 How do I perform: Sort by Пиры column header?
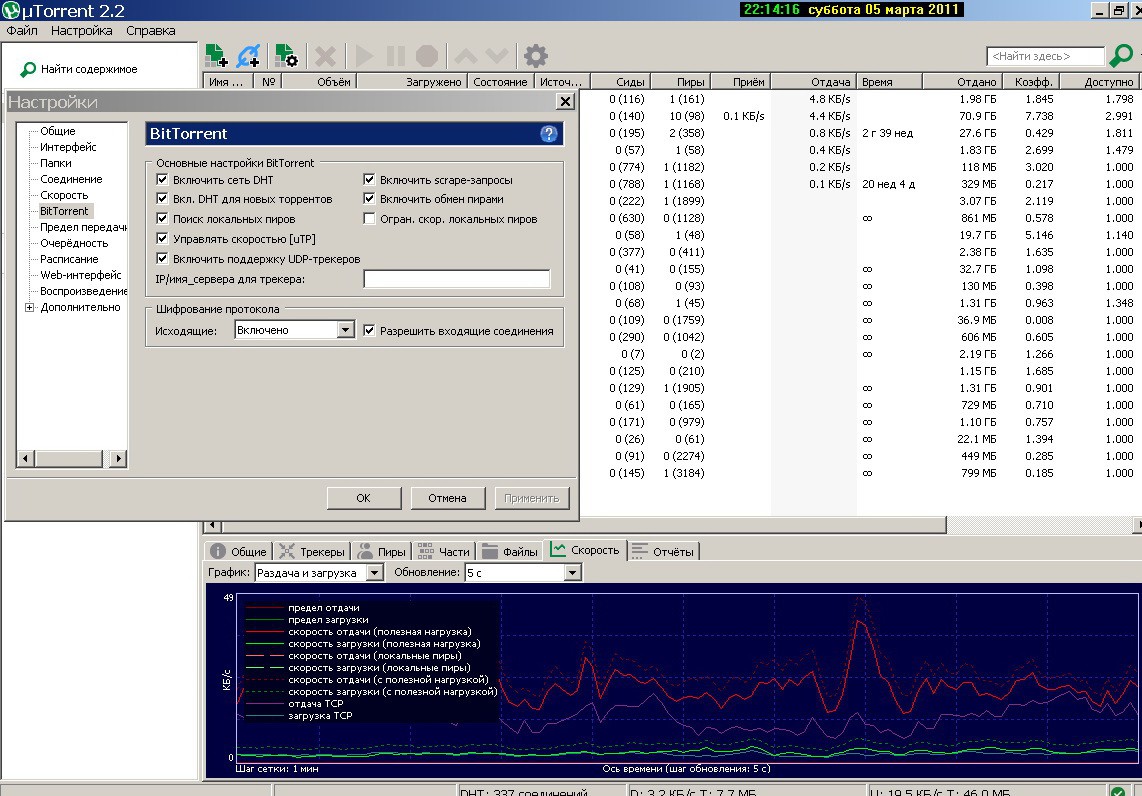pos(680,82)
